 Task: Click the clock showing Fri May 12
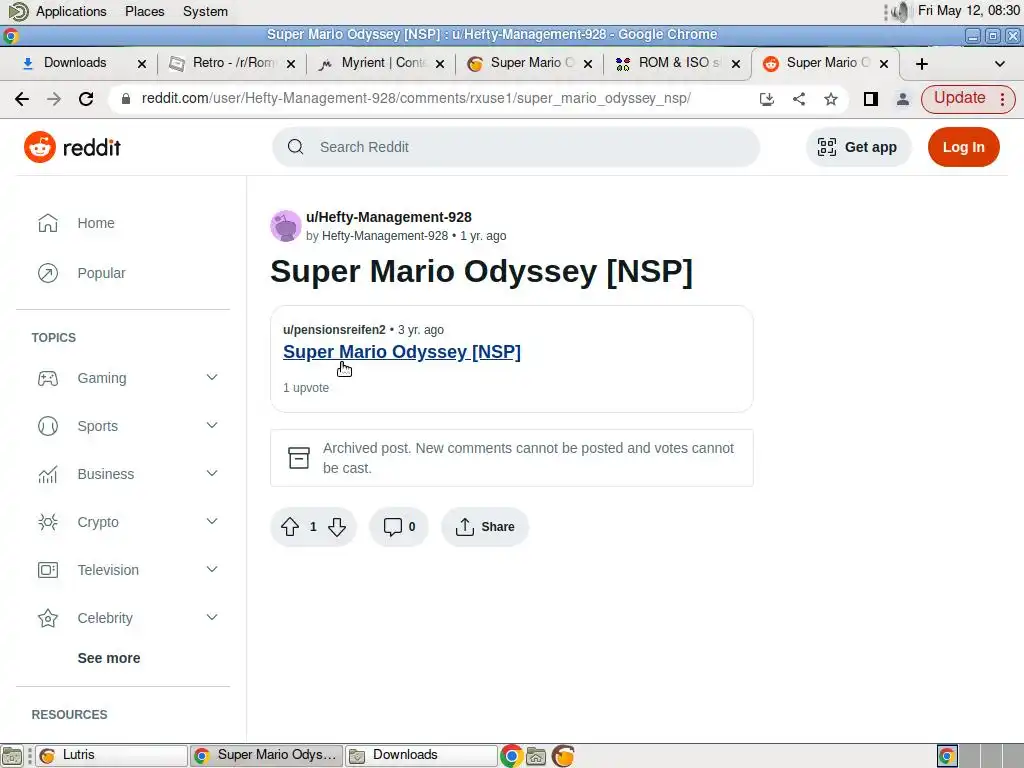click(x=968, y=11)
